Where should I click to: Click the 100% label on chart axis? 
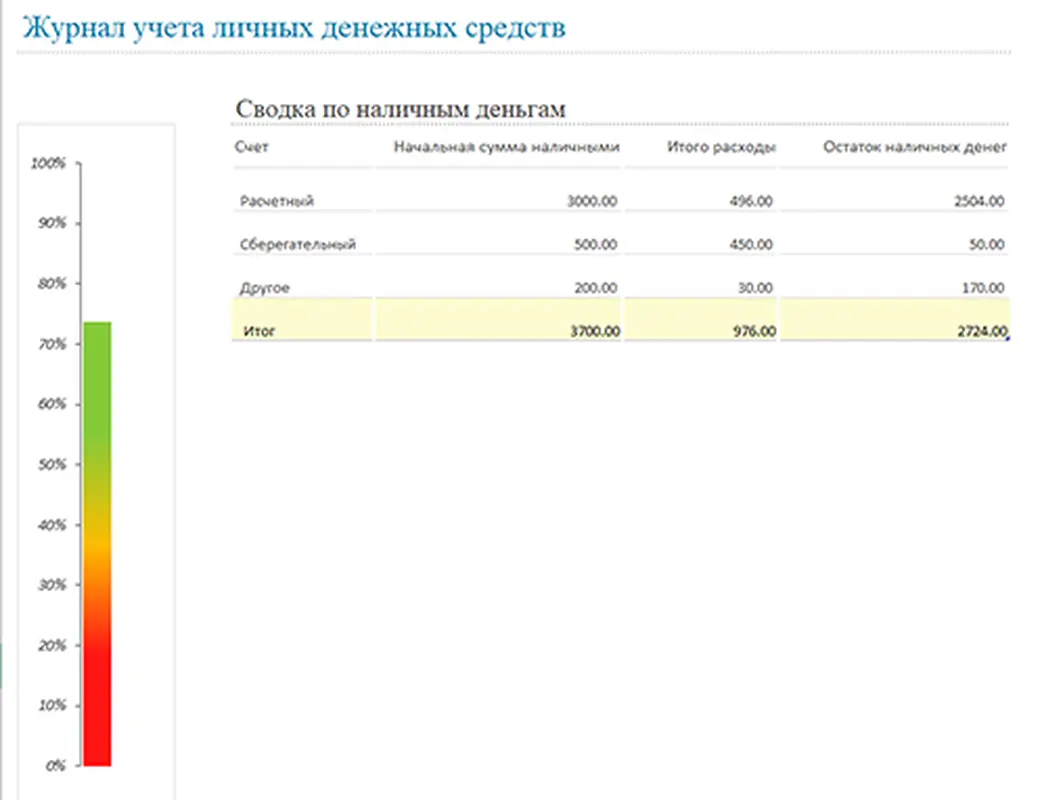click(48, 163)
